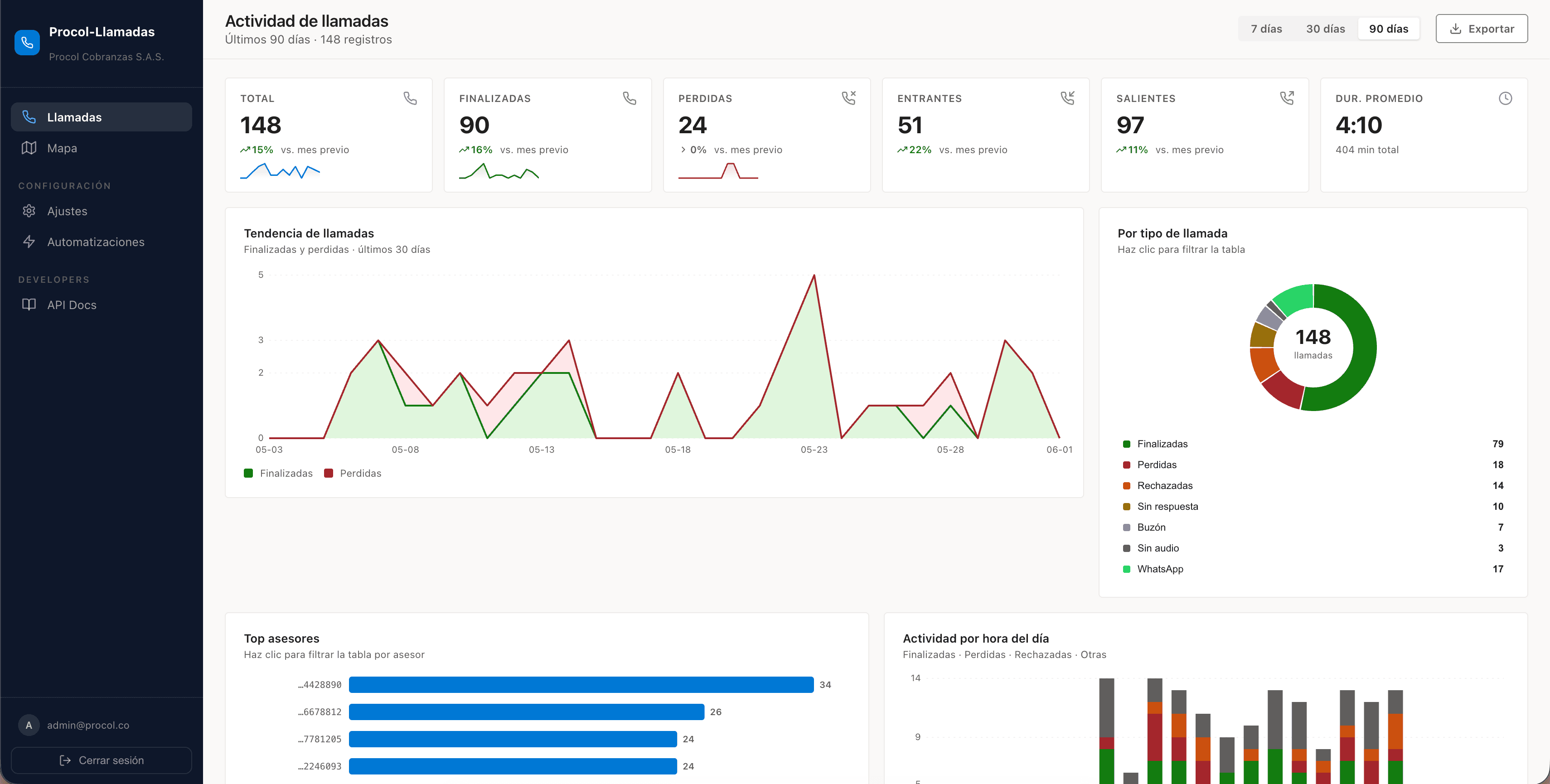1550x784 pixels.
Task: Click the phone icon beside Llamadas
Action: 29,117
